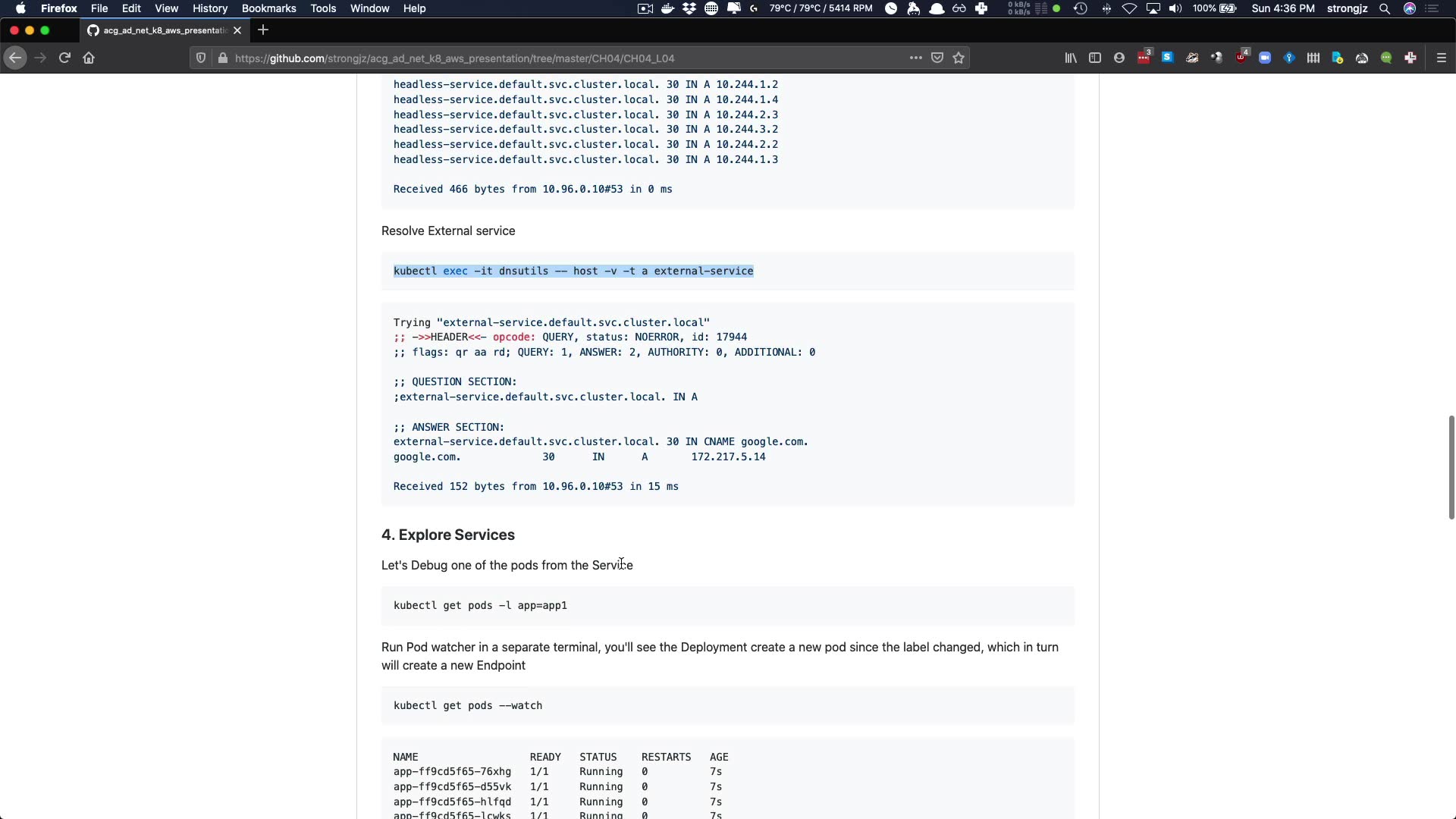
Task: Click the Zoom extension icon
Action: pyautogui.click(x=1265, y=58)
